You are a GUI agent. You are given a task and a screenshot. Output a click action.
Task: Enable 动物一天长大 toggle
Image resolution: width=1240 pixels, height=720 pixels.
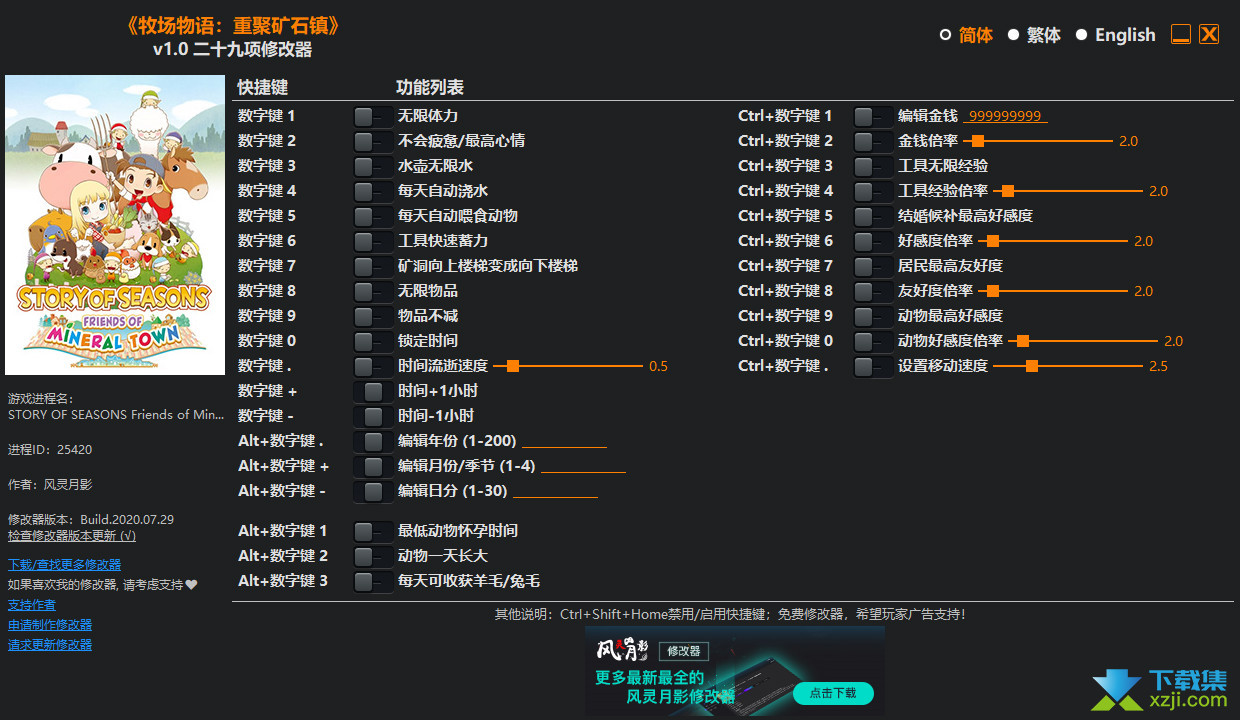373,556
